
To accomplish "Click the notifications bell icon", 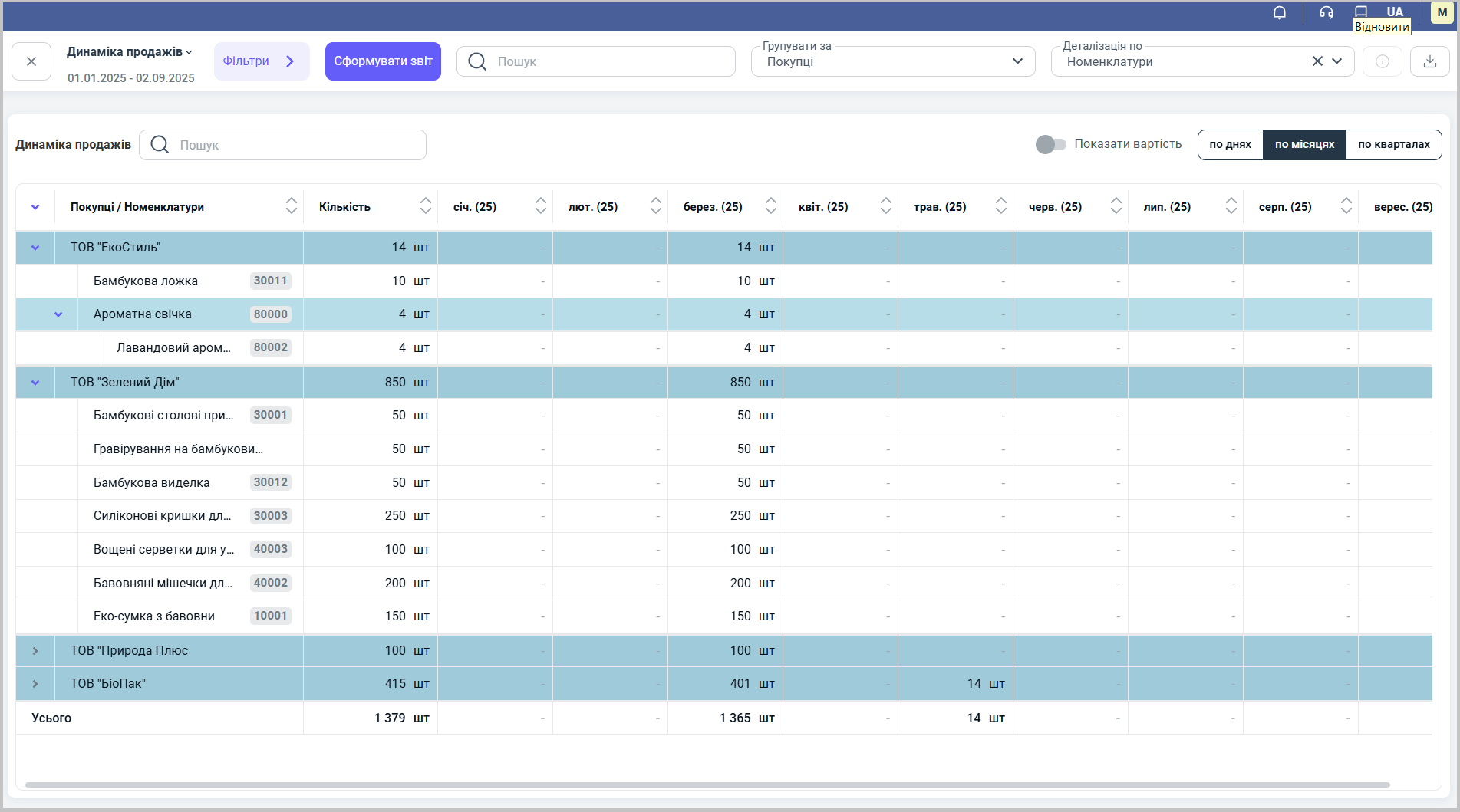I will pos(1280,13).
